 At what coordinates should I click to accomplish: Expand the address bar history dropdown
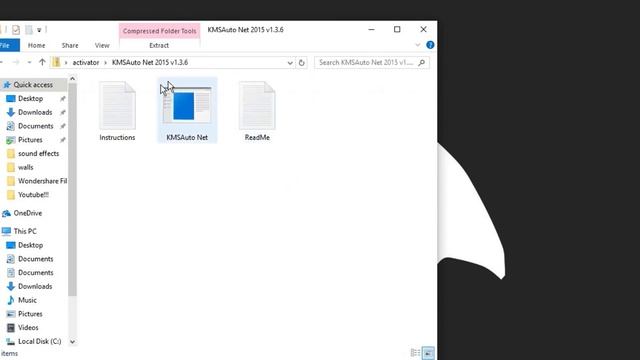point(290,63)
